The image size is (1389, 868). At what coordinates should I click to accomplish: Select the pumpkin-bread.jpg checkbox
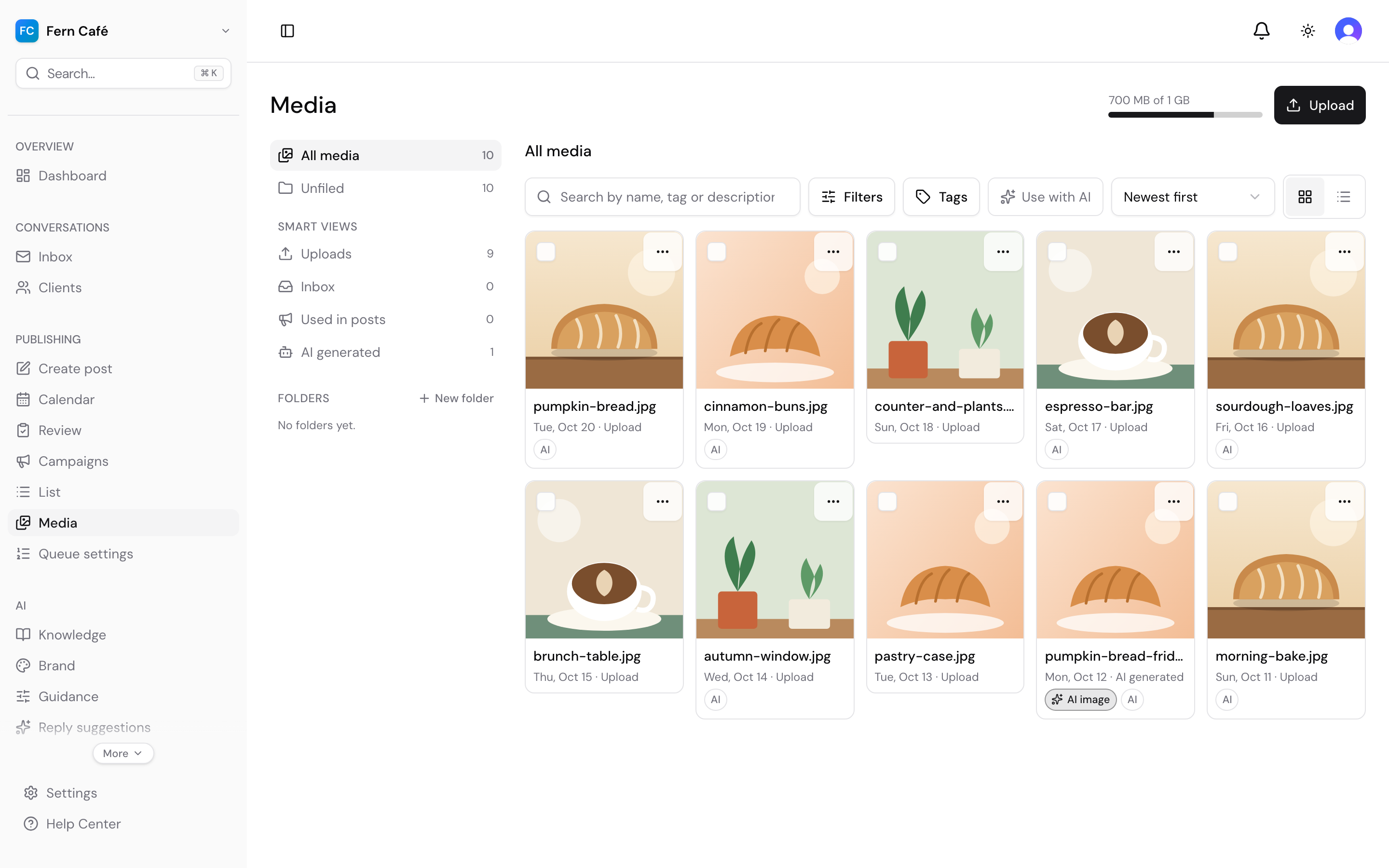pyautogui.click(x=546, y=252)
